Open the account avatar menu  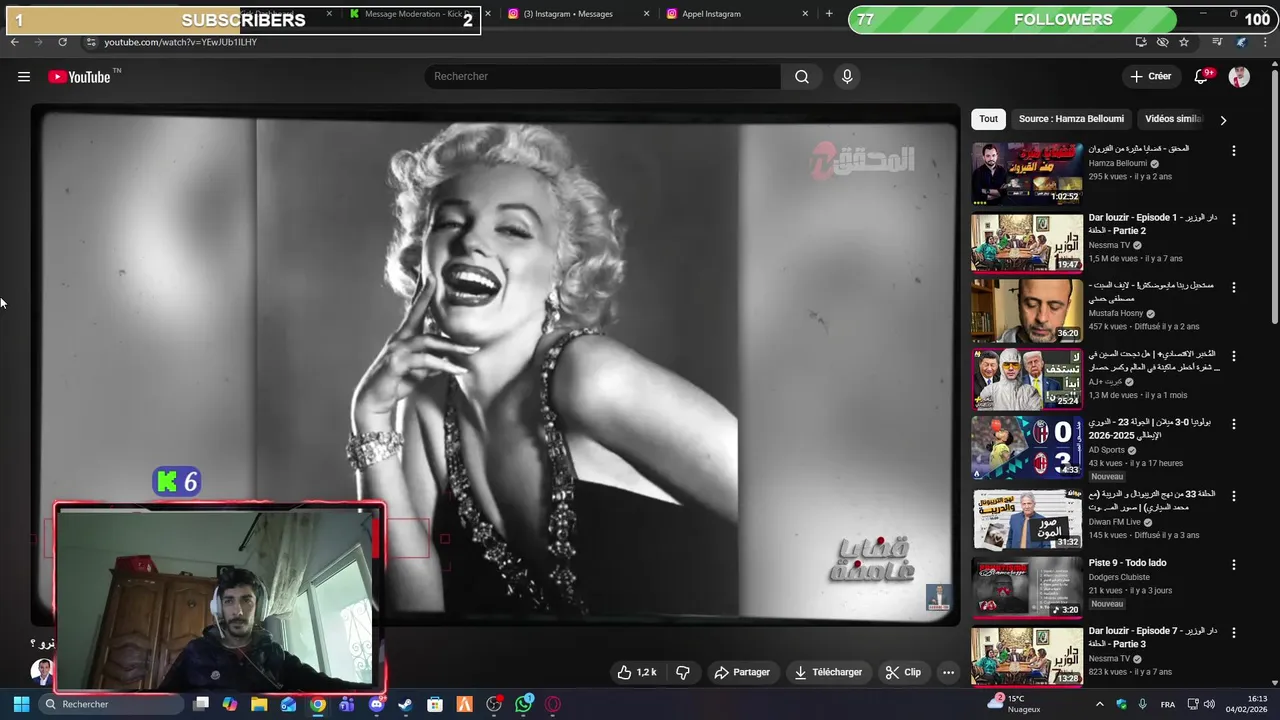point(1239,77)
